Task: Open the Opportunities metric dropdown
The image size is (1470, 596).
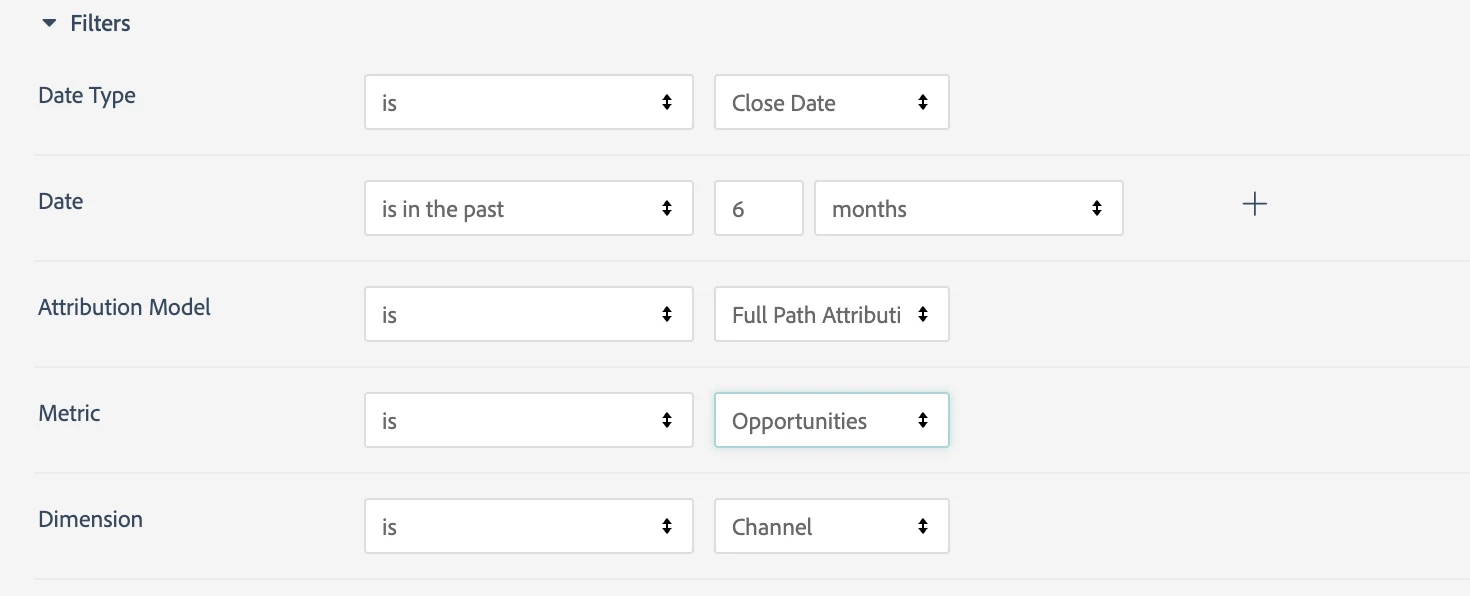Action: (831, 420)
